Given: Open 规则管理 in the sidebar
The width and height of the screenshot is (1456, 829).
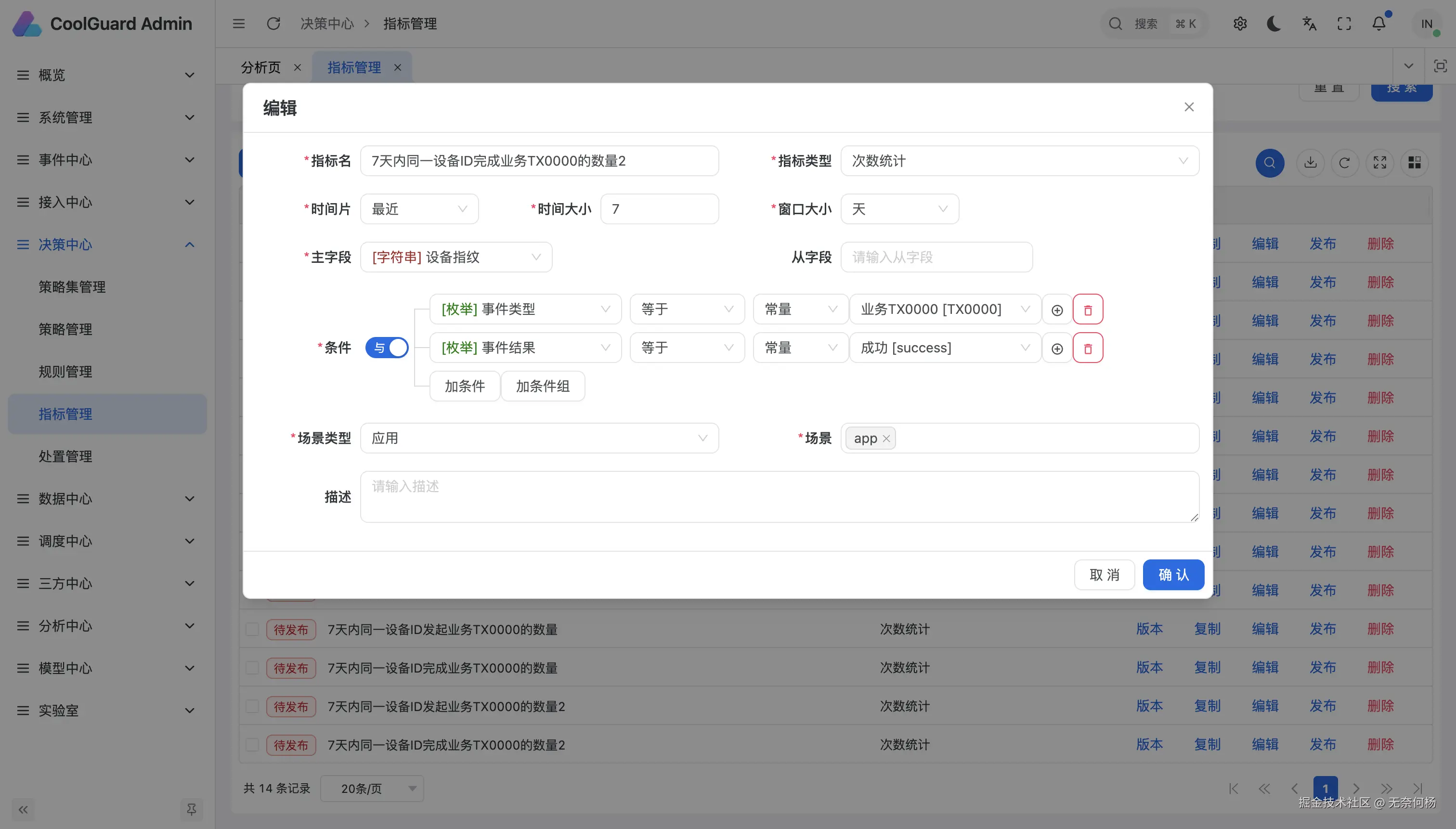Looking at the screenshot, I should coord(65,372).
